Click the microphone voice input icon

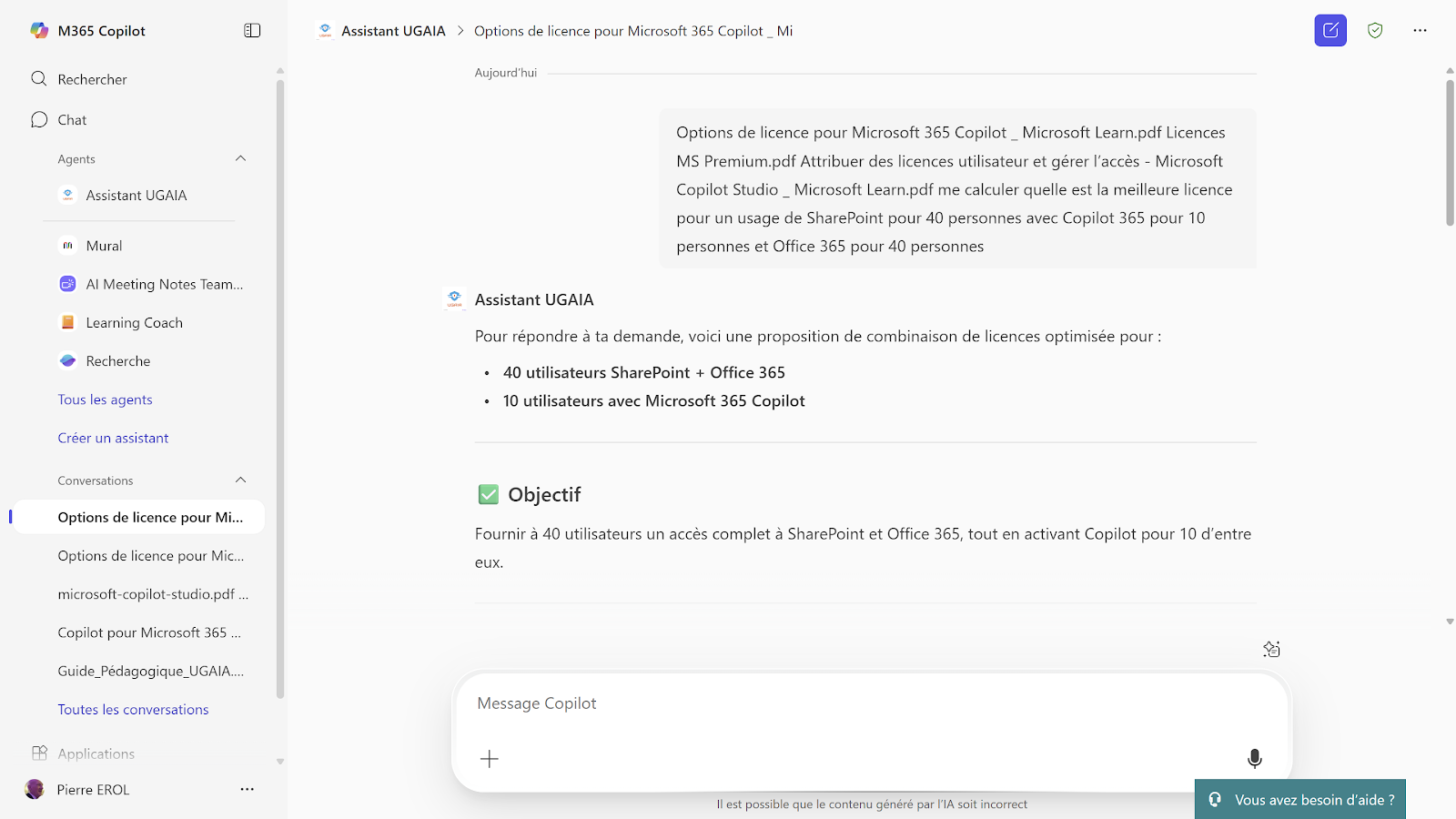[x=1254, y=758]
